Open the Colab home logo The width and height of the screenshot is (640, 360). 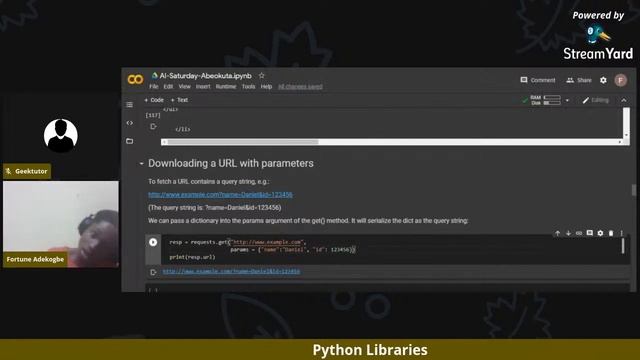click(x=136, y=79)
